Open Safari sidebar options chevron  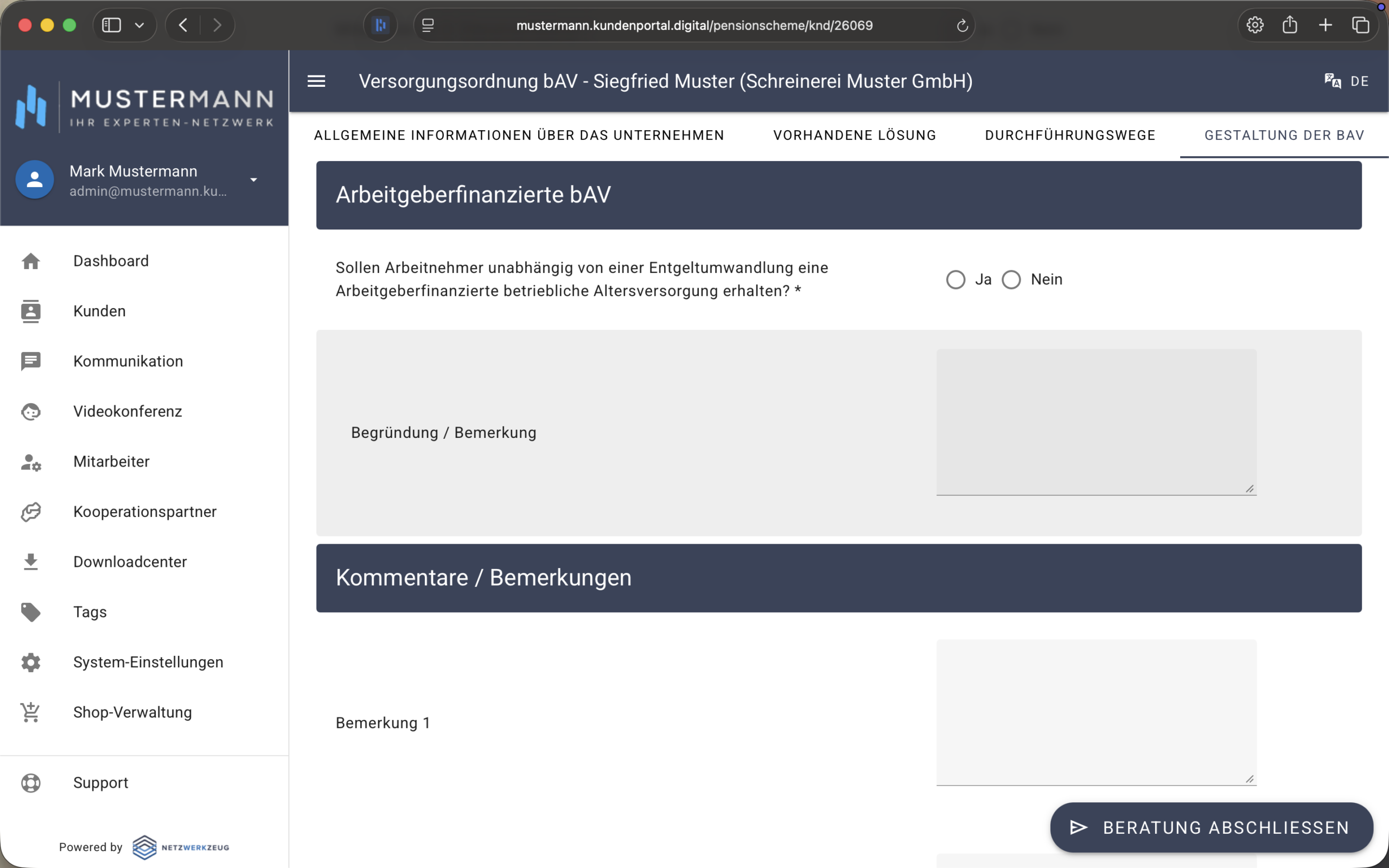139,25
